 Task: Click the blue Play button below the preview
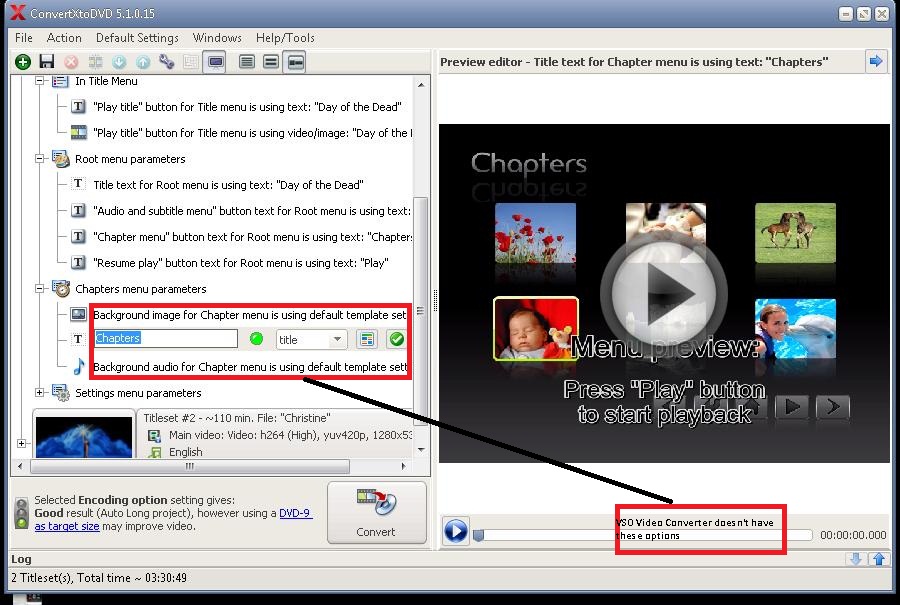(x=456, y=531)
